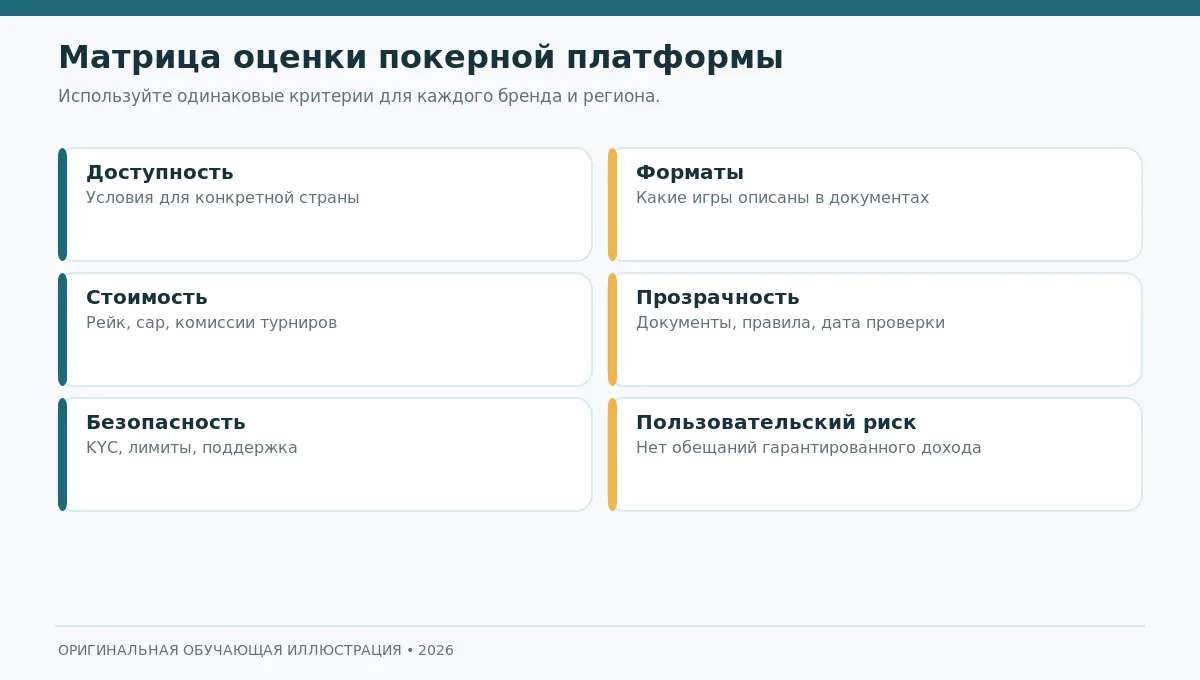The width and height of the screenshot is (1200, 680).
Task: Select the «Доступность» card heading
Action: click(160, 173)
